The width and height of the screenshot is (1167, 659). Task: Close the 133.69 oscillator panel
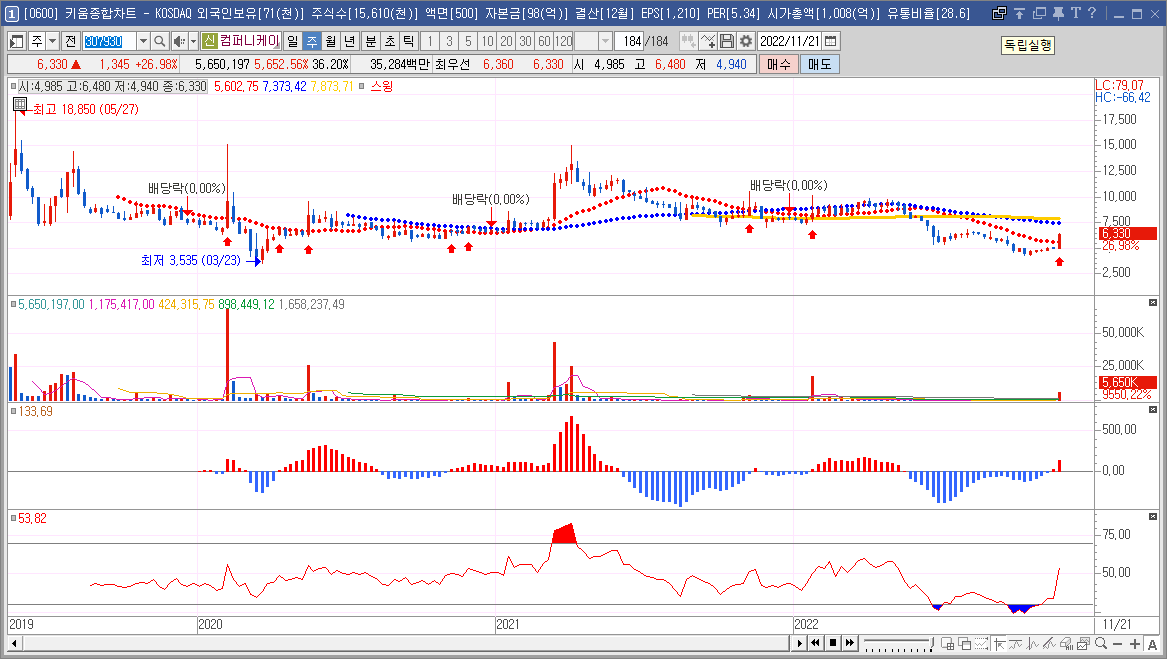click(1153, 410)
